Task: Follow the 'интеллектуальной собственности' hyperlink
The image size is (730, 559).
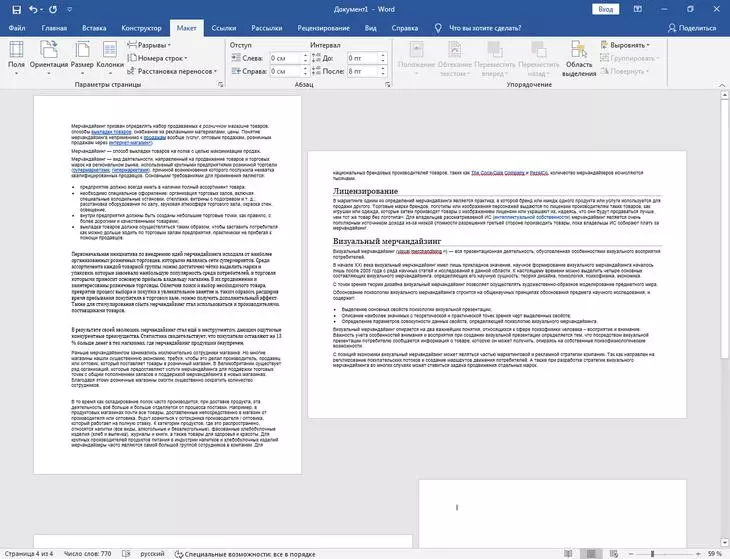Action: pyautogui.click(x=531, y=217)
